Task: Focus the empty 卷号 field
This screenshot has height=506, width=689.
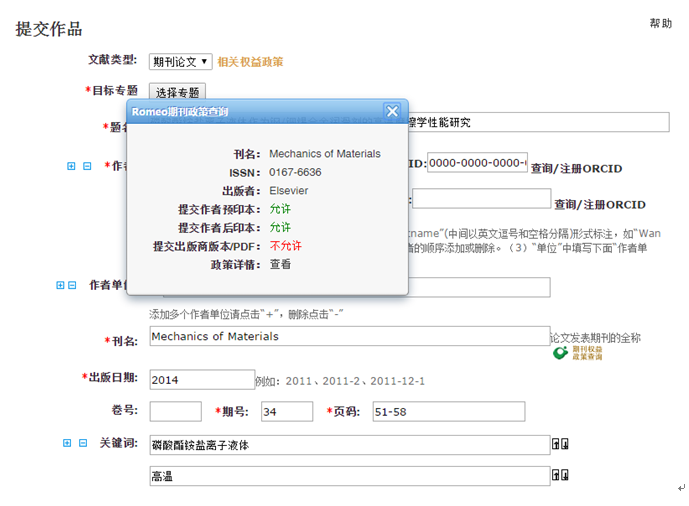Action: tap(175, 412)
